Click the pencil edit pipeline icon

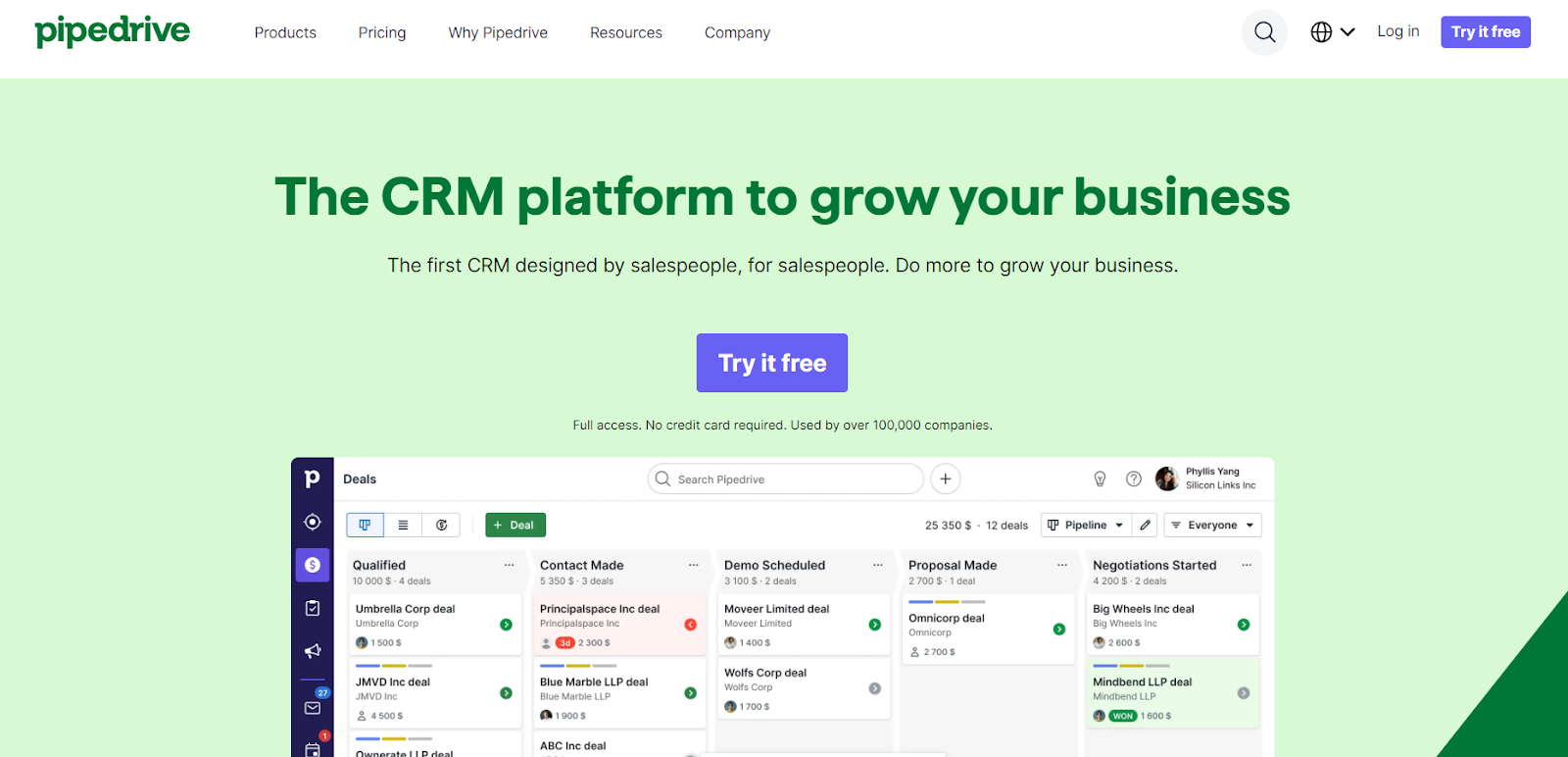point(1145,526)
